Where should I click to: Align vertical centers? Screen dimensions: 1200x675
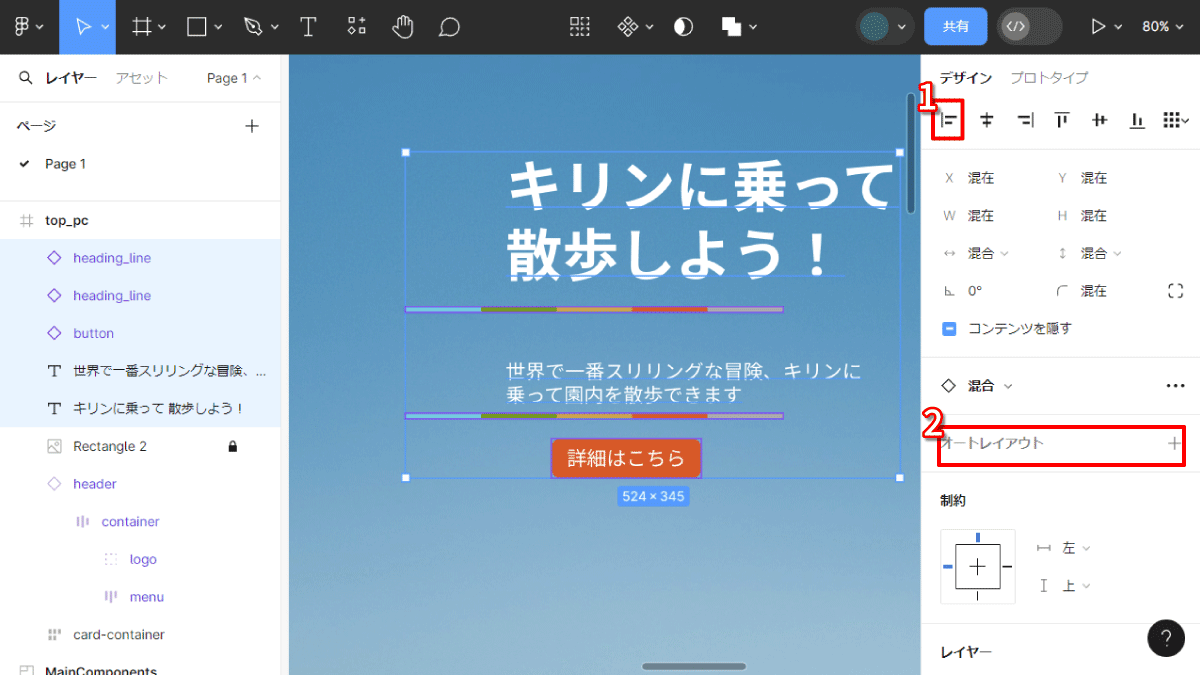(1100, 121)
